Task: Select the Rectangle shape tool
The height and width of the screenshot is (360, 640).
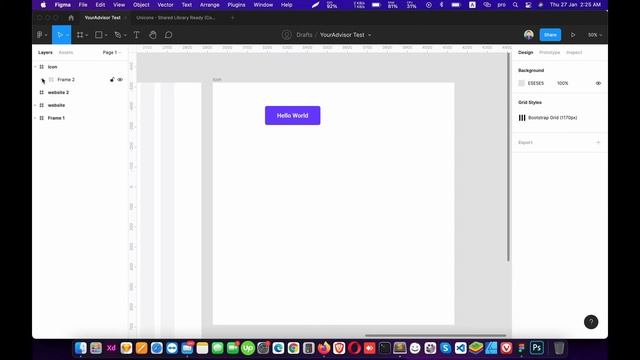Action: pyautogui.click(x=98, y=35)
